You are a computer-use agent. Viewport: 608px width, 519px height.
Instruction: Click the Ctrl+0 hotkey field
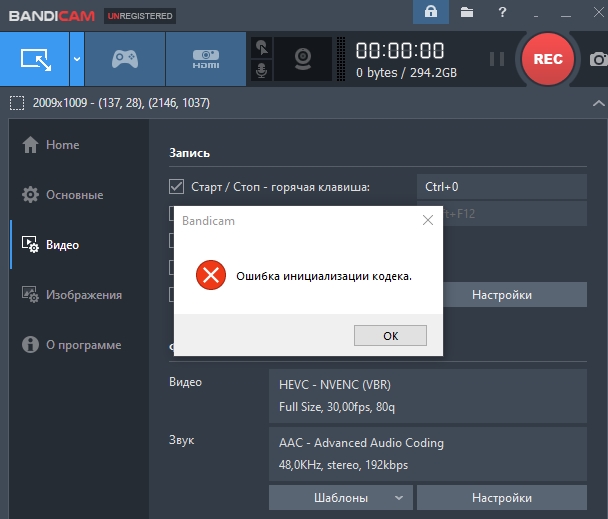click(502, 187)
